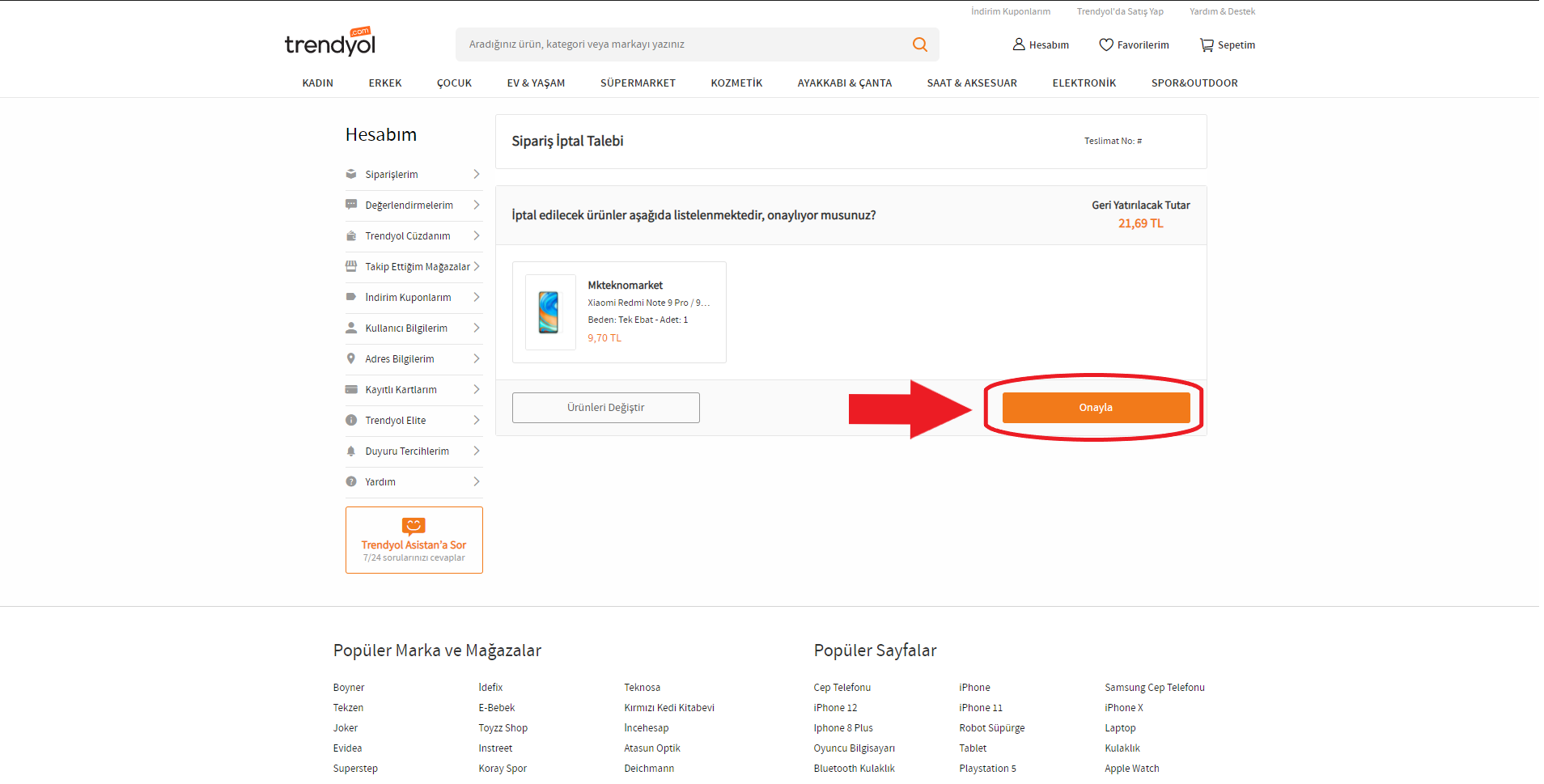Open the Hesabım user icon

pyautogui.click(x=1019, y=44)
